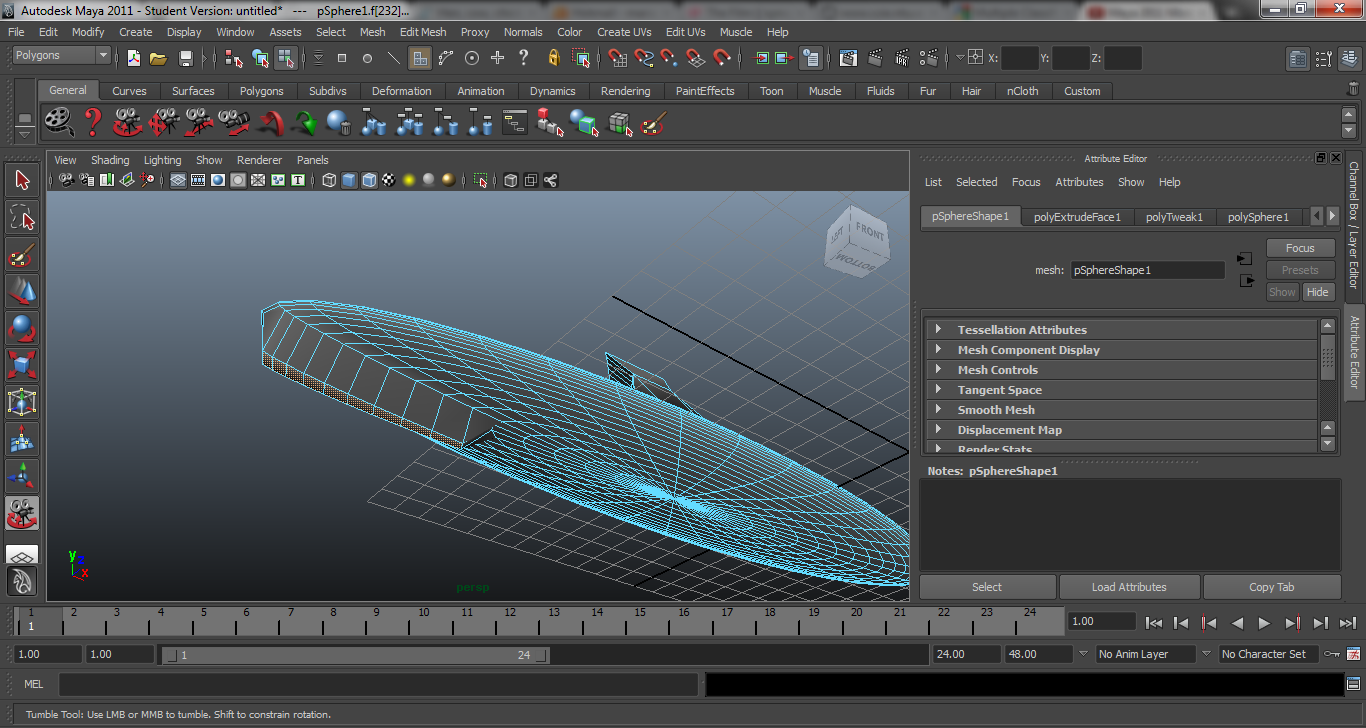Choose the Paint Selection tool in toolbox
Image resolution: width=1366 pixels, height=728 pixels.
click(22, 254)
